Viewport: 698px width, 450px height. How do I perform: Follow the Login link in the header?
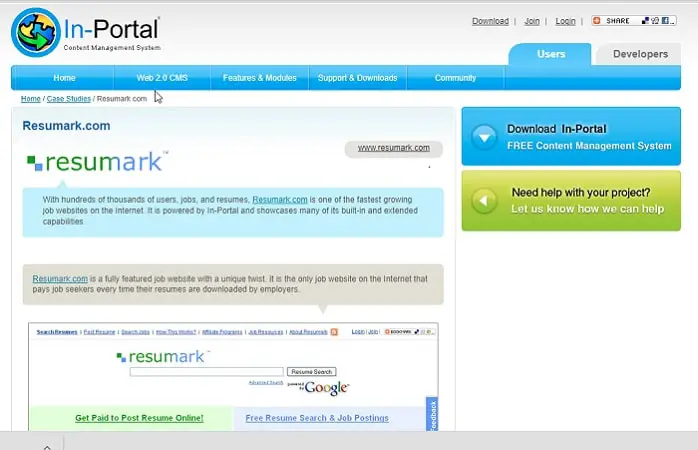point(565,21)
